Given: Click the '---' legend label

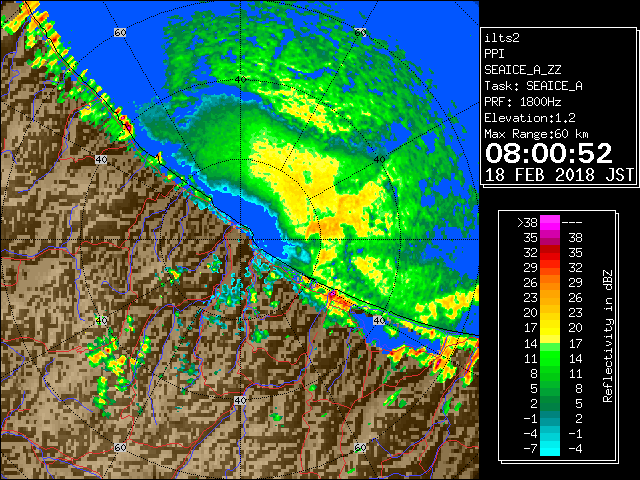Looking at the screenshot, I should click(571, 223).
